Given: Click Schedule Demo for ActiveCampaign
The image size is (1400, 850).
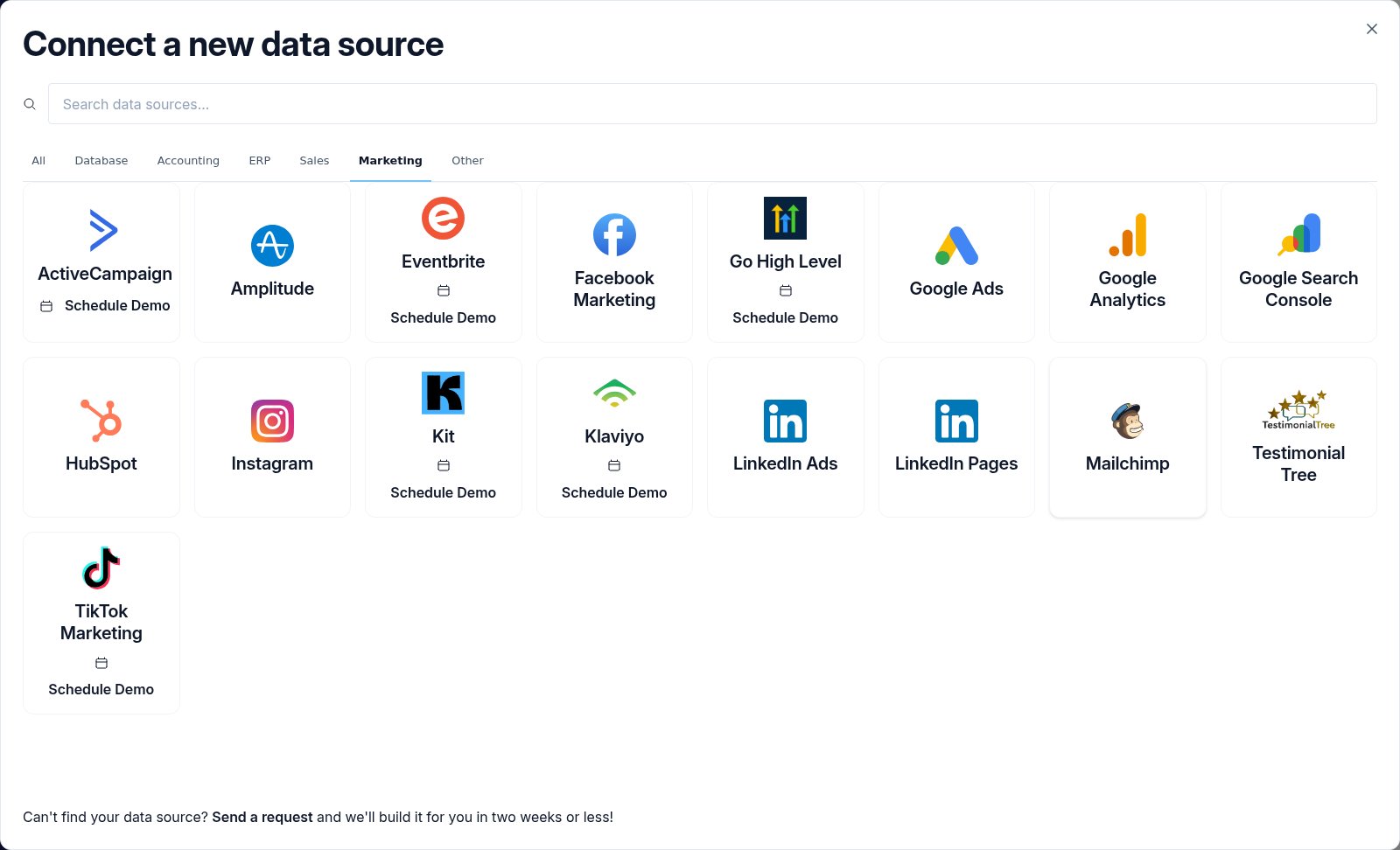Looking at the screenshot, I should (x=117, y=305).
